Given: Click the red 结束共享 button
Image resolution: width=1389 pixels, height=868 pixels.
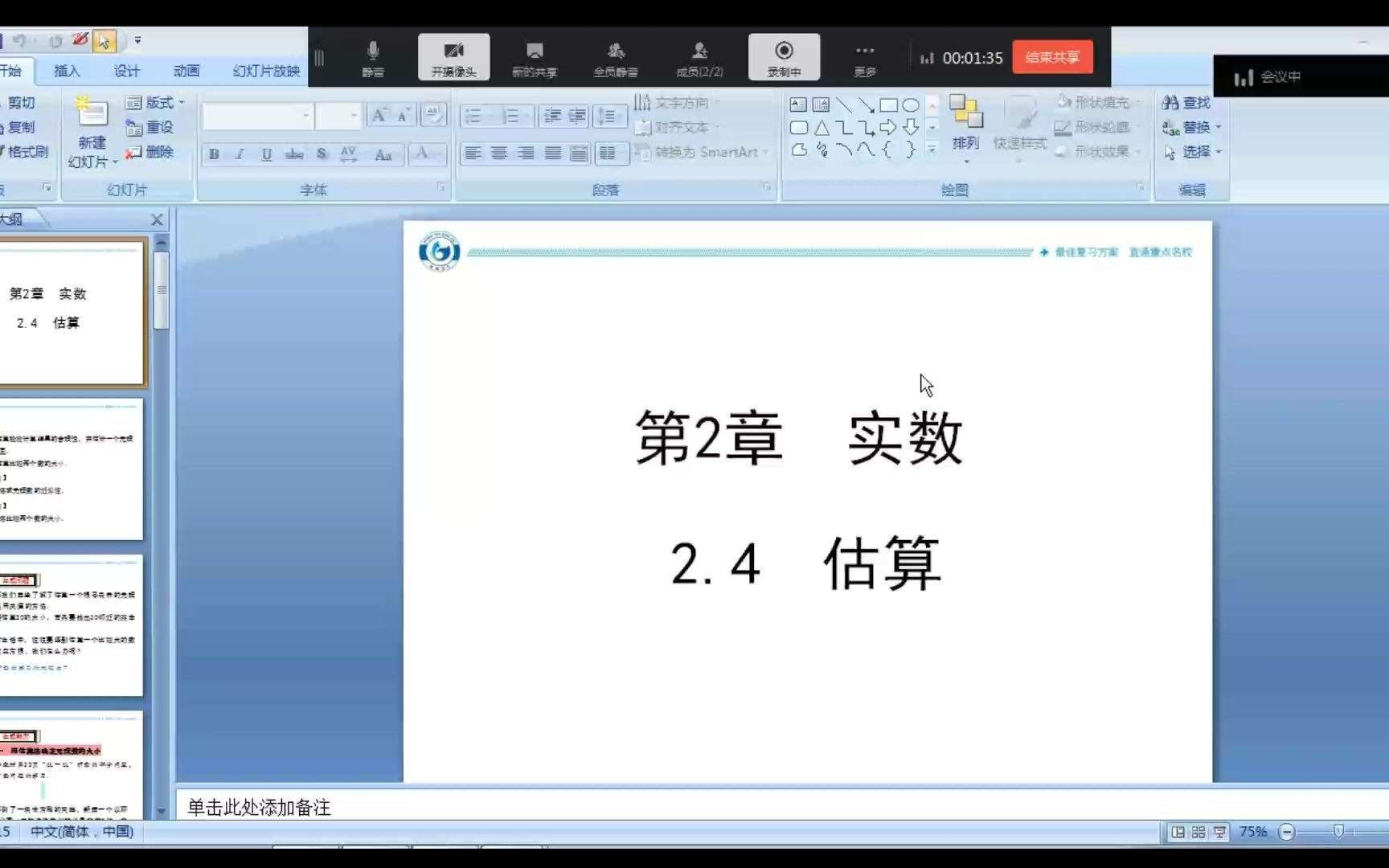Looking at the screenshot, I should click(1053, 56).
